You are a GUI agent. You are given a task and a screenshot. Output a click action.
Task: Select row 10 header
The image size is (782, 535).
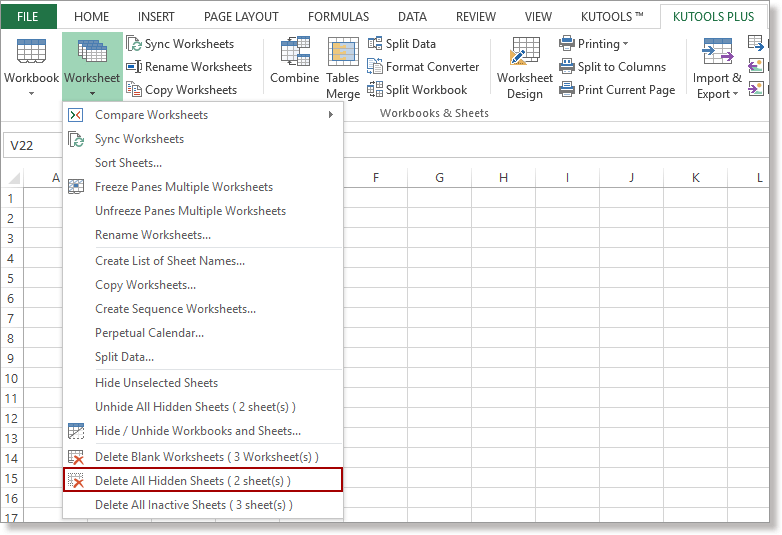[x=11, y=379]
